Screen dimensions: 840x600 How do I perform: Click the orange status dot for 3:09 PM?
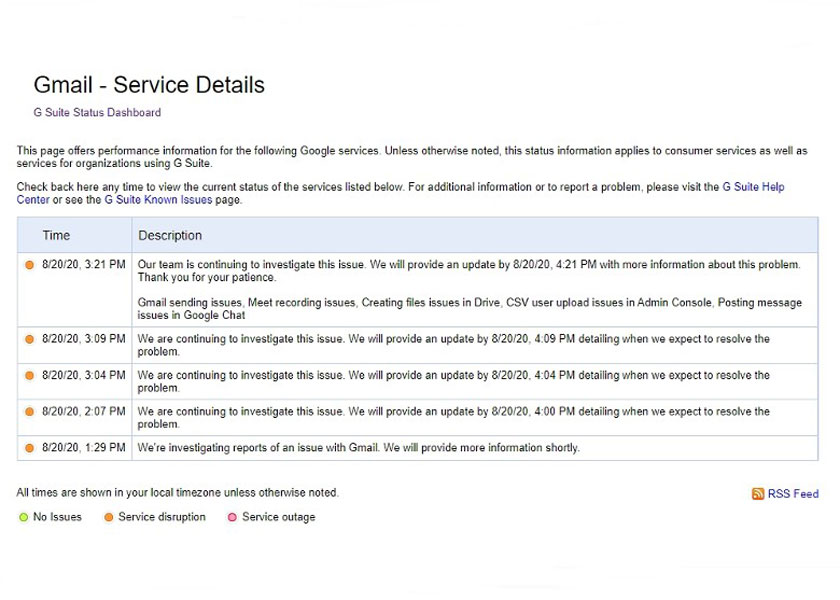click(29, 339)
